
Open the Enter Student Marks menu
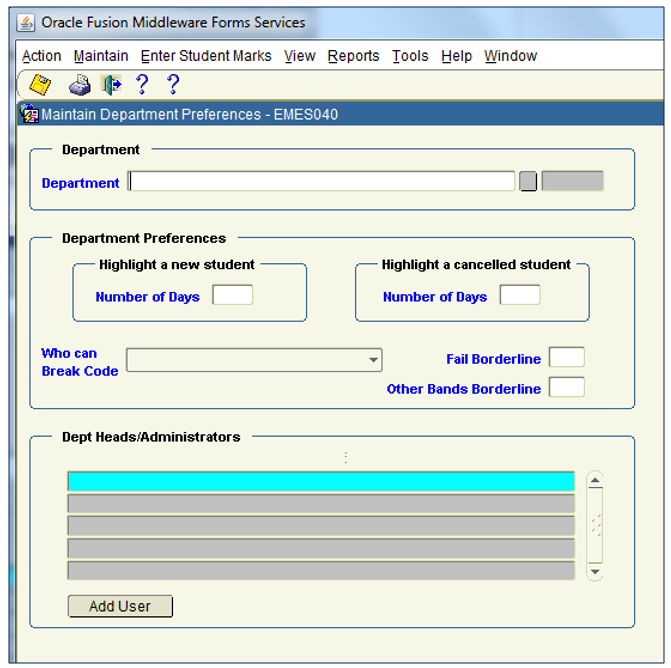tap(206, 56)
